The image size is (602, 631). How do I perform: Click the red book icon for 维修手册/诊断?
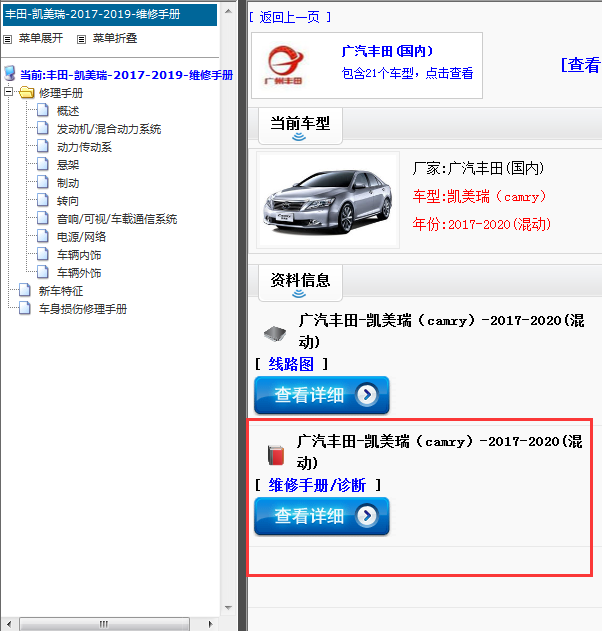tap(276, 455)
